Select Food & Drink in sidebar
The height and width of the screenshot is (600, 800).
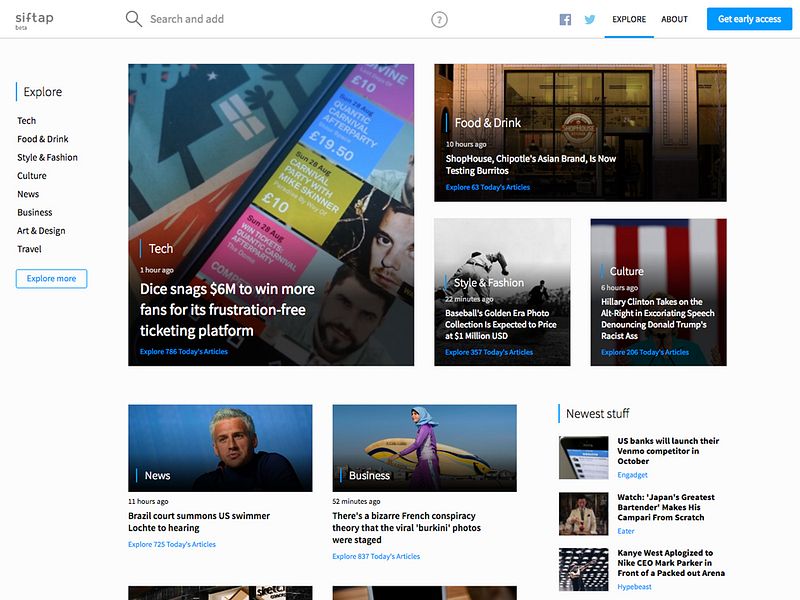click(x=43, y=139)
